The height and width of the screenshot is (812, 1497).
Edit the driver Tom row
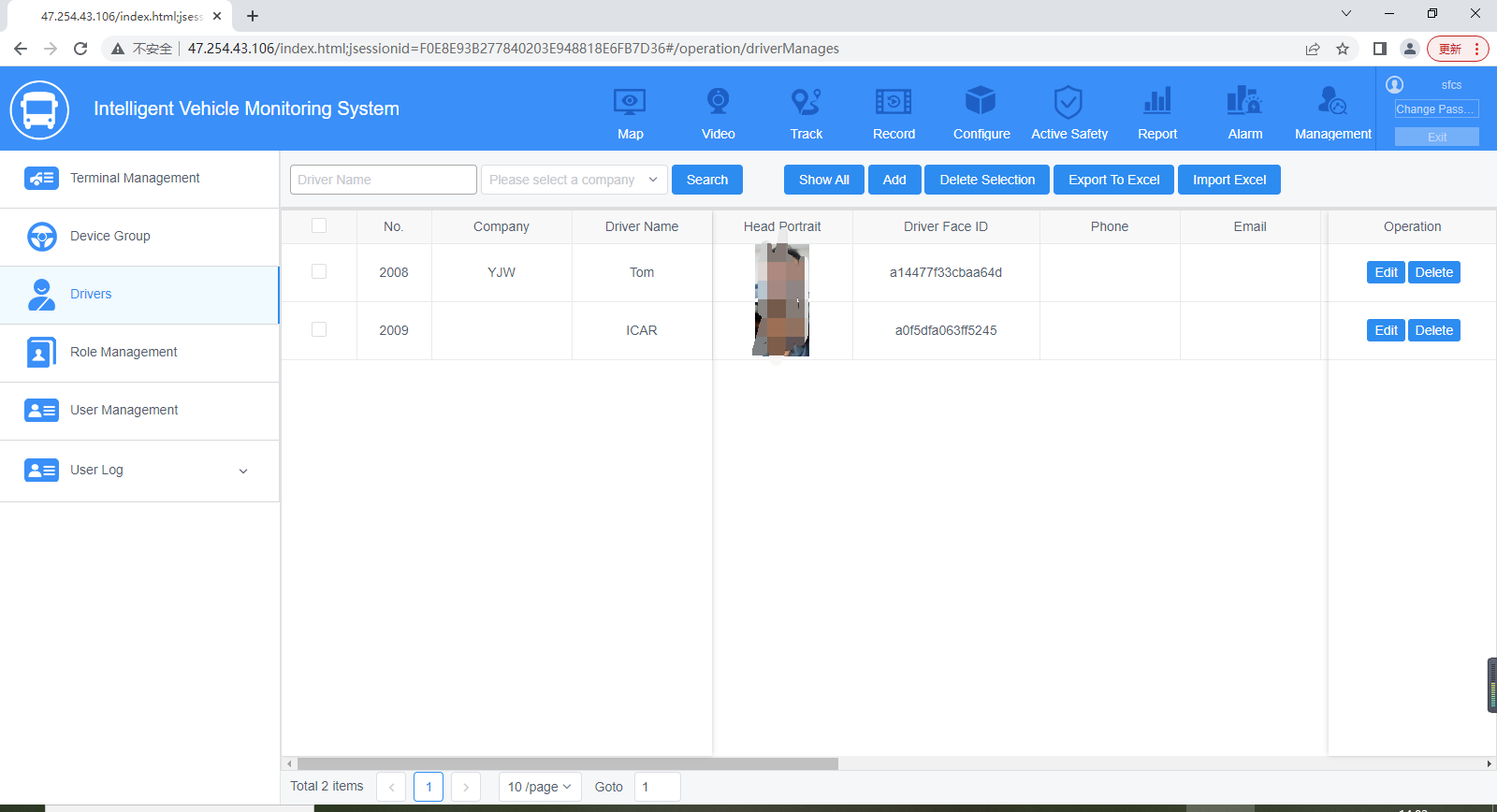pyautogui.click(x=1386, y=272)
